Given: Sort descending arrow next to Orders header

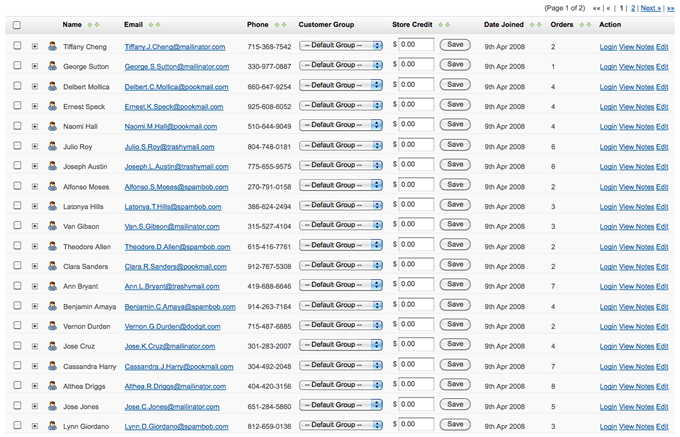Looking at the screenshot, I should [x=589, y=25].
